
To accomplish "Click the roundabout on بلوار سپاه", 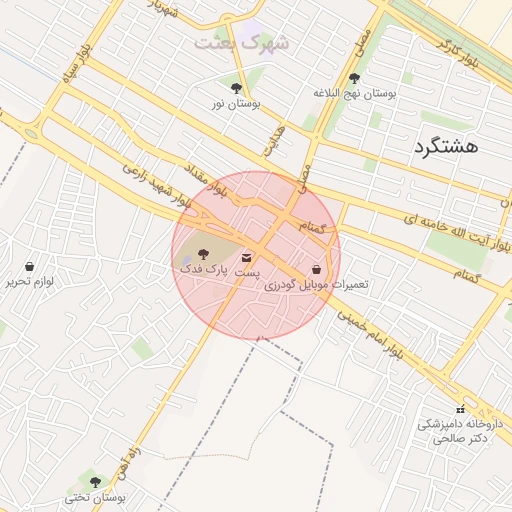I will (x=31, y=134).
